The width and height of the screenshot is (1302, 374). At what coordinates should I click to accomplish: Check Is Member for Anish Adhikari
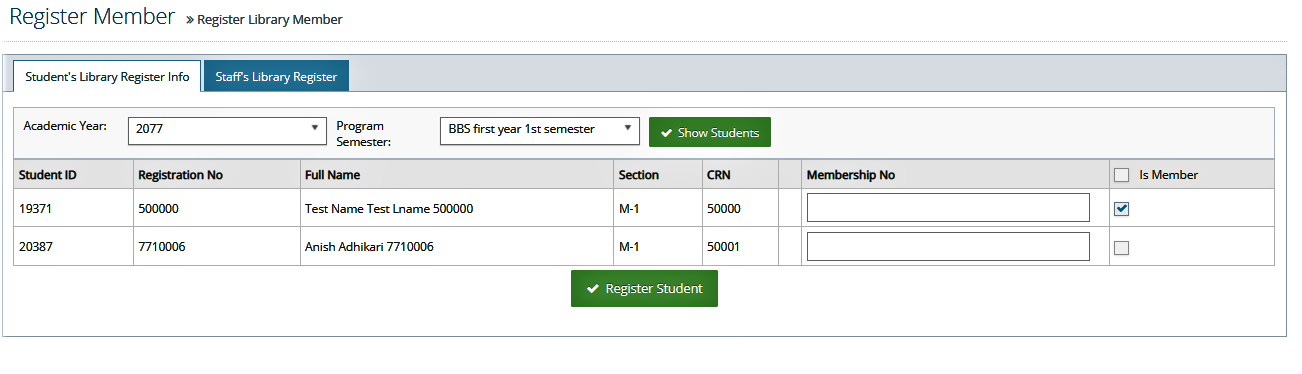coord(1122,248)
